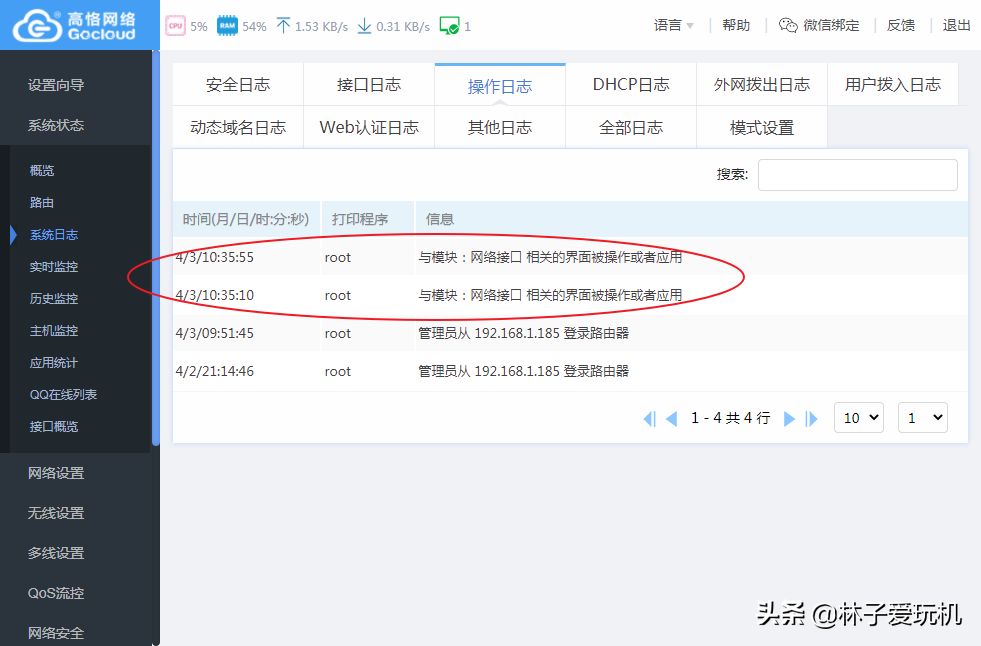Click the 搜索 search input field
Image resolution: width=981 pixels, height=646 pixels.
tap(857, 174)
